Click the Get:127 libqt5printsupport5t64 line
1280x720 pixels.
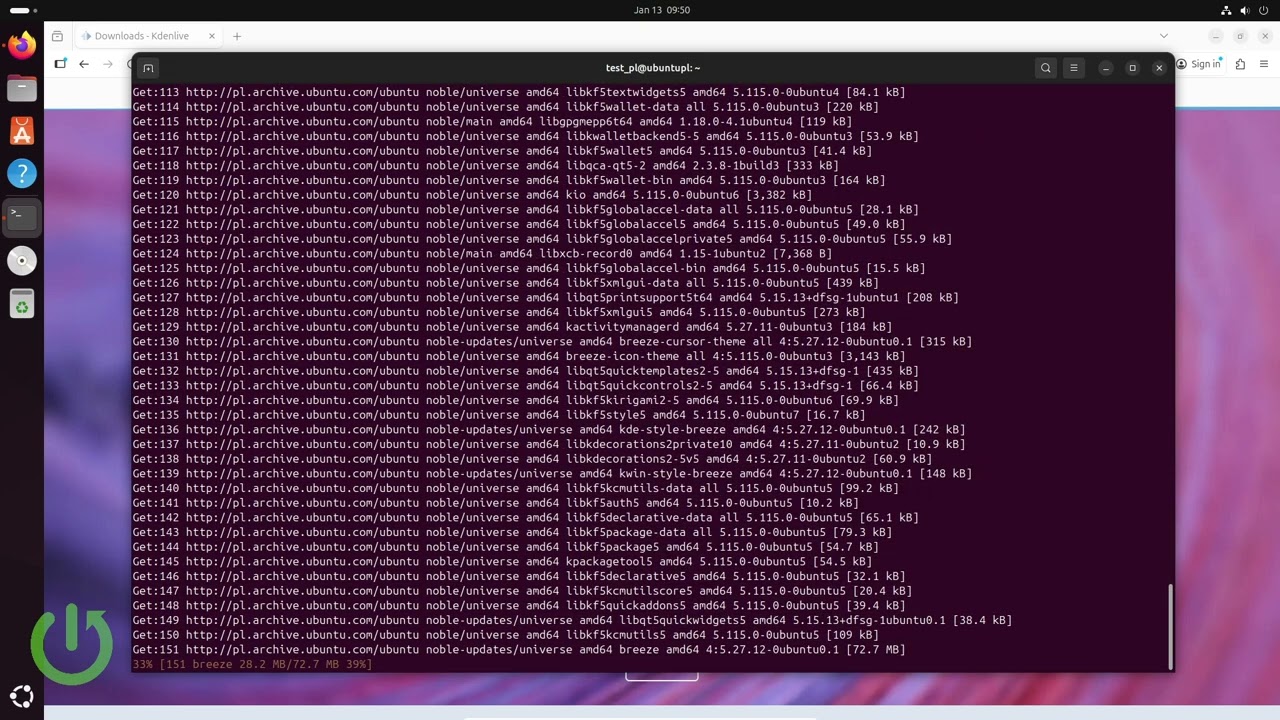[546, 298]
